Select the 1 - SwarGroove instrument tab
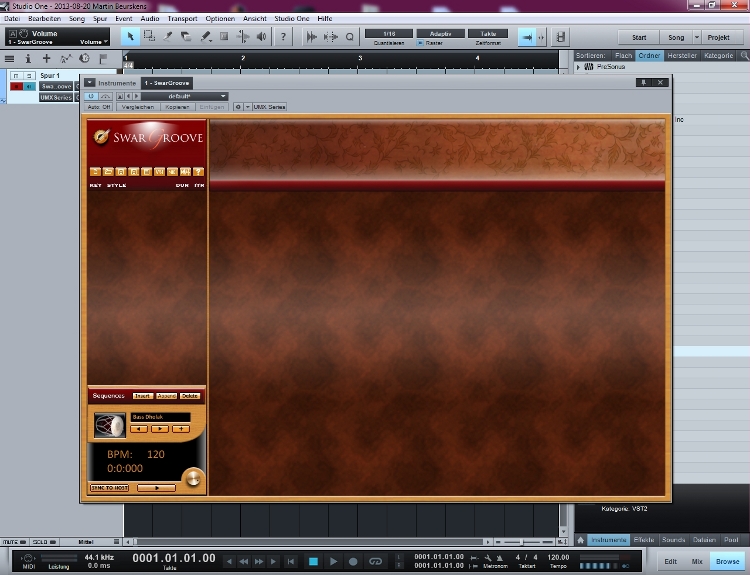750x575 pixels. [167, 83]
